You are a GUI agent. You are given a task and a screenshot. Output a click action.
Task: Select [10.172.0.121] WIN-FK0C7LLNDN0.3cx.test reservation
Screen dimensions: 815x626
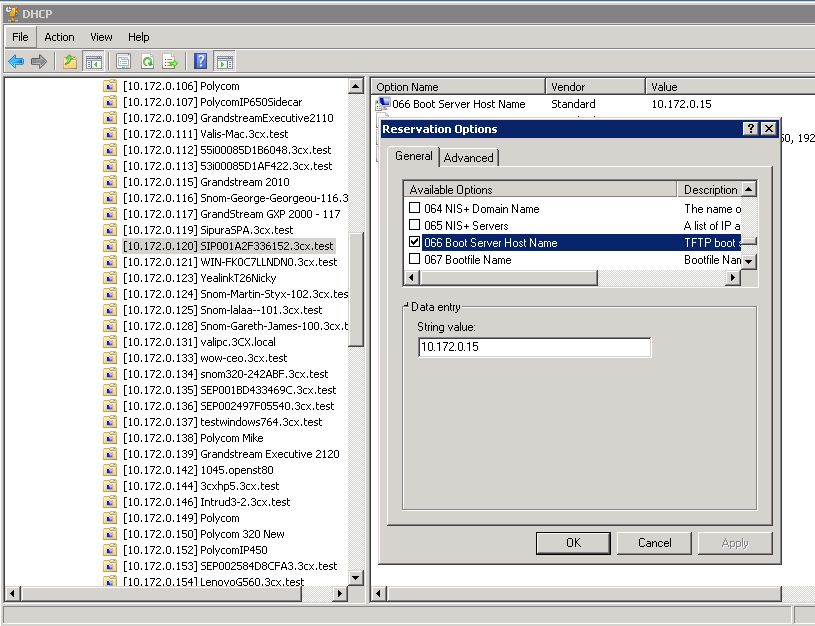(x=230, y=262)
